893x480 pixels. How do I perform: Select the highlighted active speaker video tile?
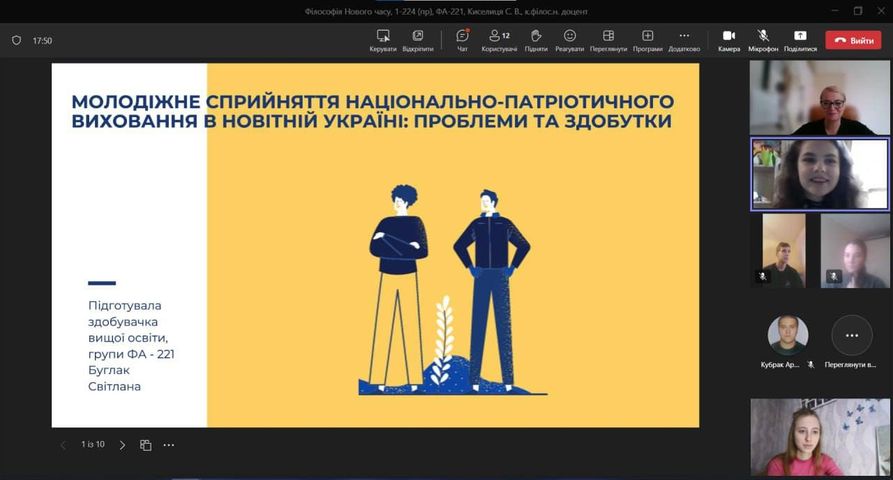(x=819, y=174)
